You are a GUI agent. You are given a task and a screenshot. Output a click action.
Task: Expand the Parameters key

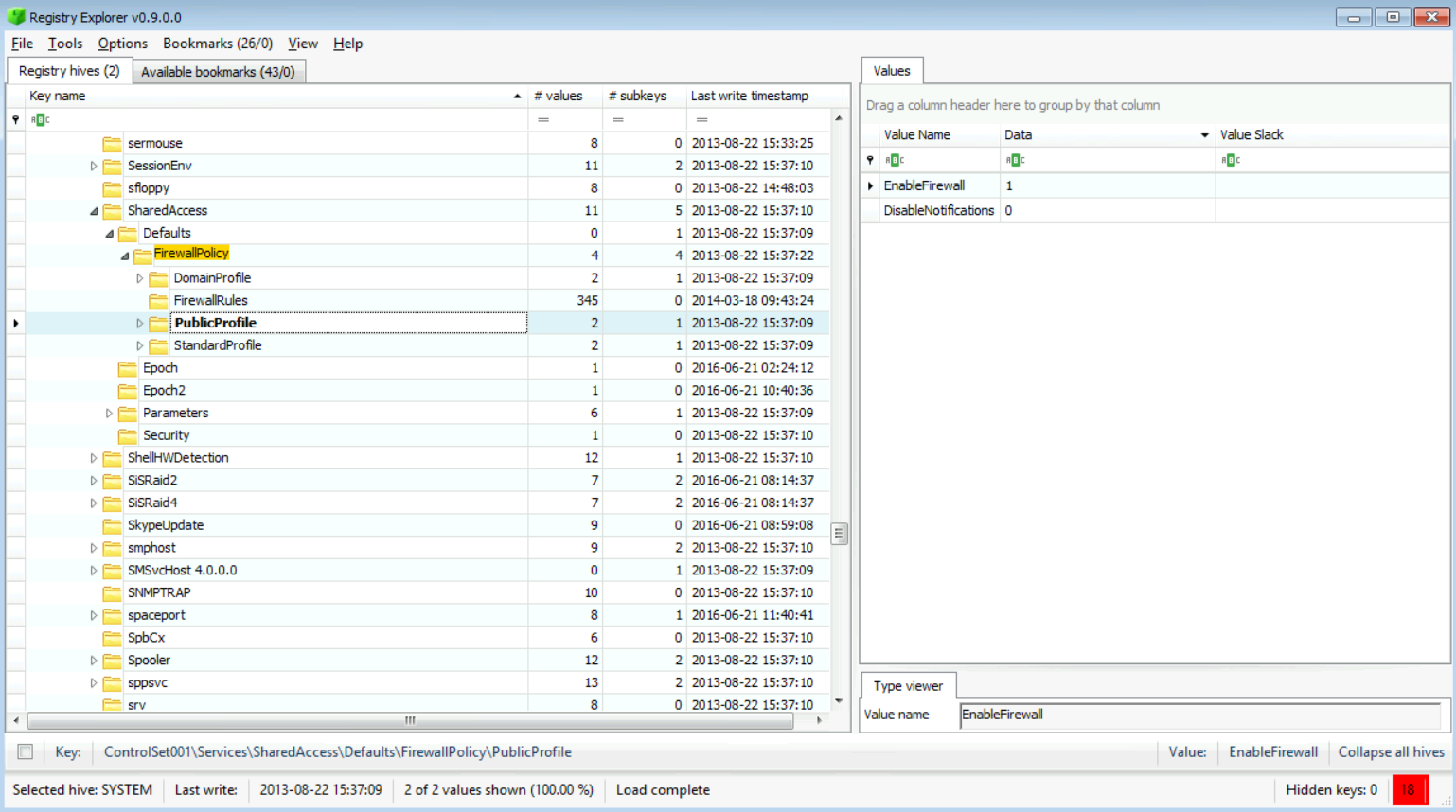click(109, 414)
